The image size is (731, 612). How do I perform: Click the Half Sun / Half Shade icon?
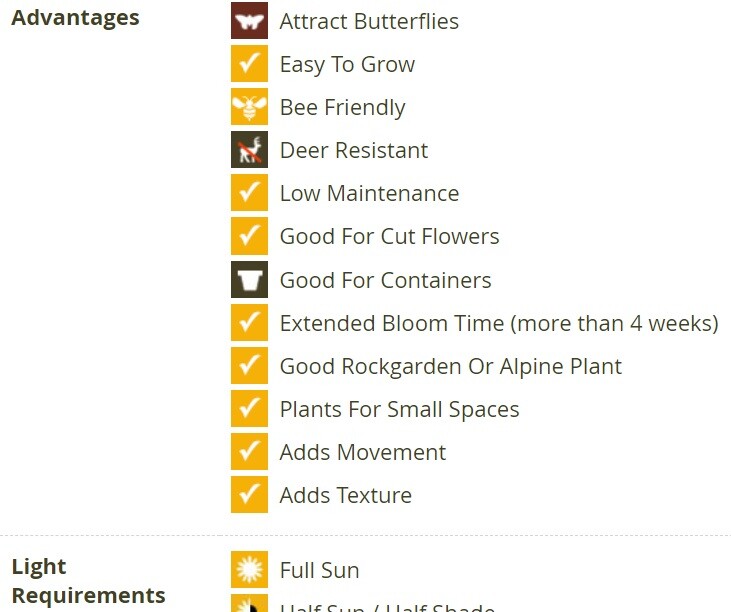pyautogui.click(x=249, y=603)
